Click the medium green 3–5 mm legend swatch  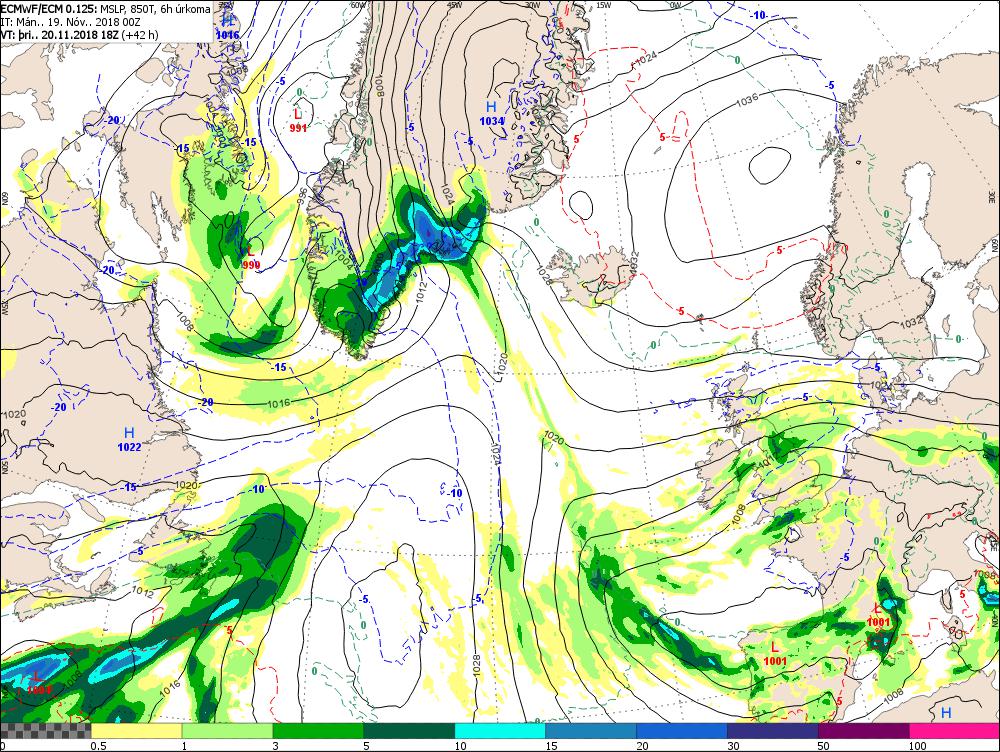318,730
